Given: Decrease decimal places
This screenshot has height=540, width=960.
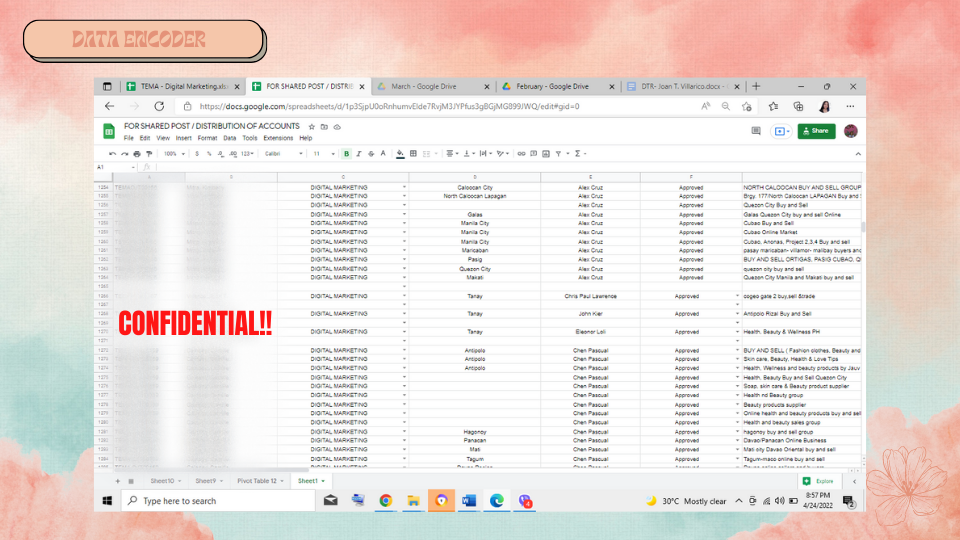Looking at the screenshot, I should pos(220,154).
